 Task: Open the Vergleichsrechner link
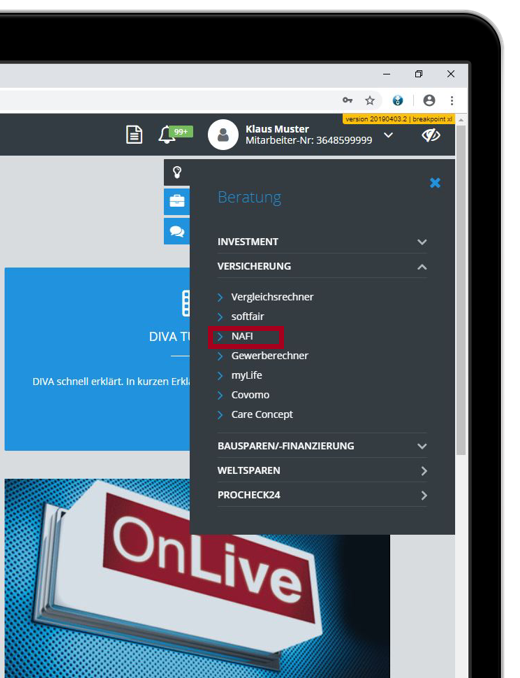click(x=272, y=297)
